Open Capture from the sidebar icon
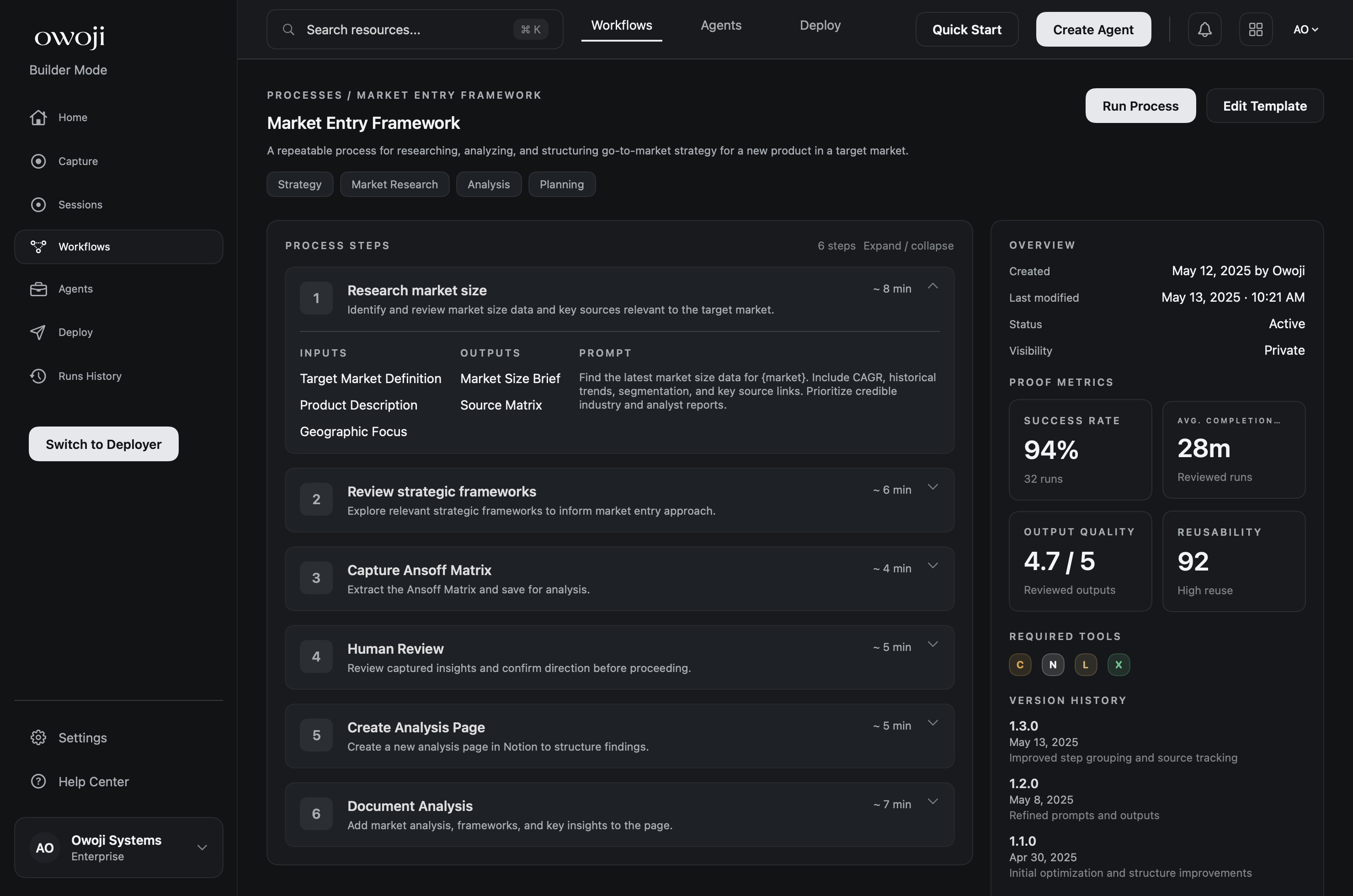Screen dimensions: 1353x896 coord(38,161)
